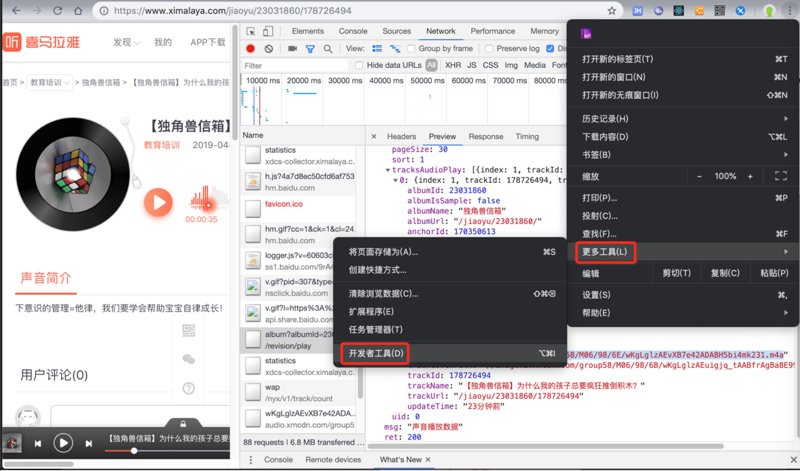
Task: Select 打开新的无痕窗口(I) menu item
Action: tap(683, 95)
